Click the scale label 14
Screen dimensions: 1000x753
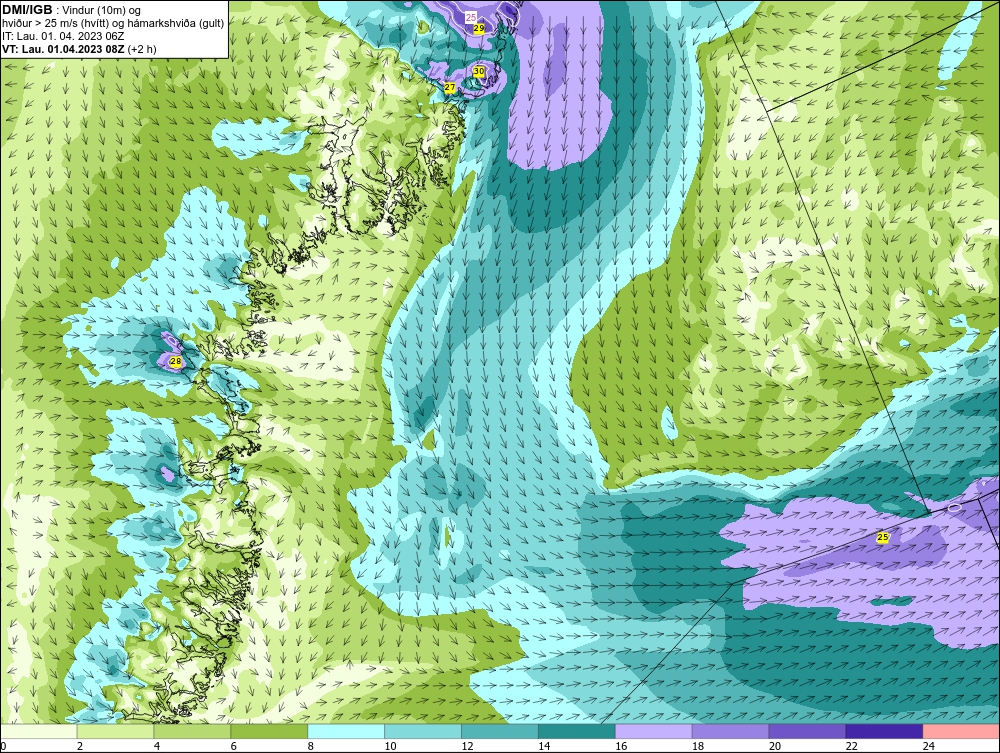(544, 746)
